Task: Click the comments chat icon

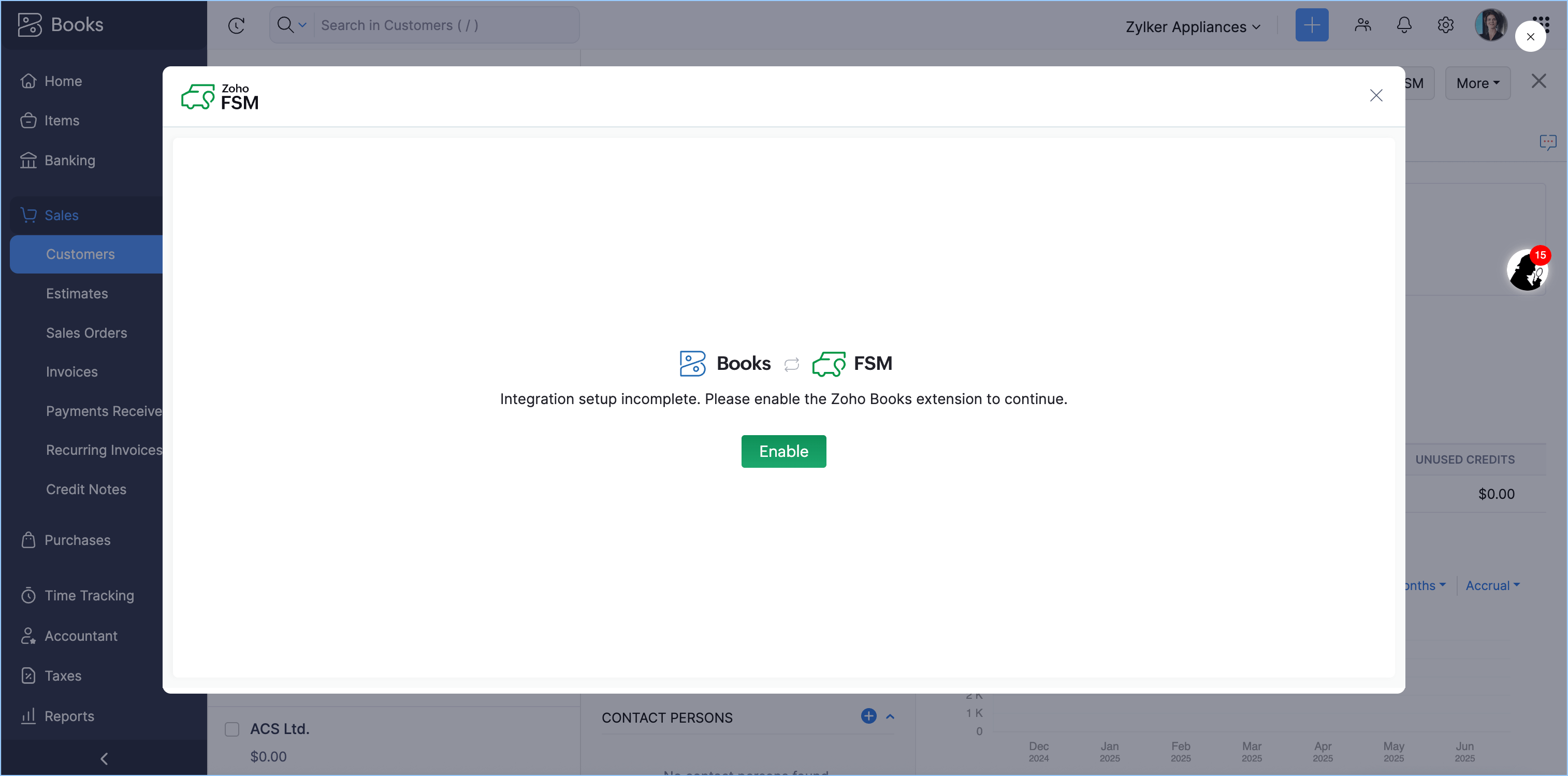Action: pyautogui.click(x=1547, y=142)
